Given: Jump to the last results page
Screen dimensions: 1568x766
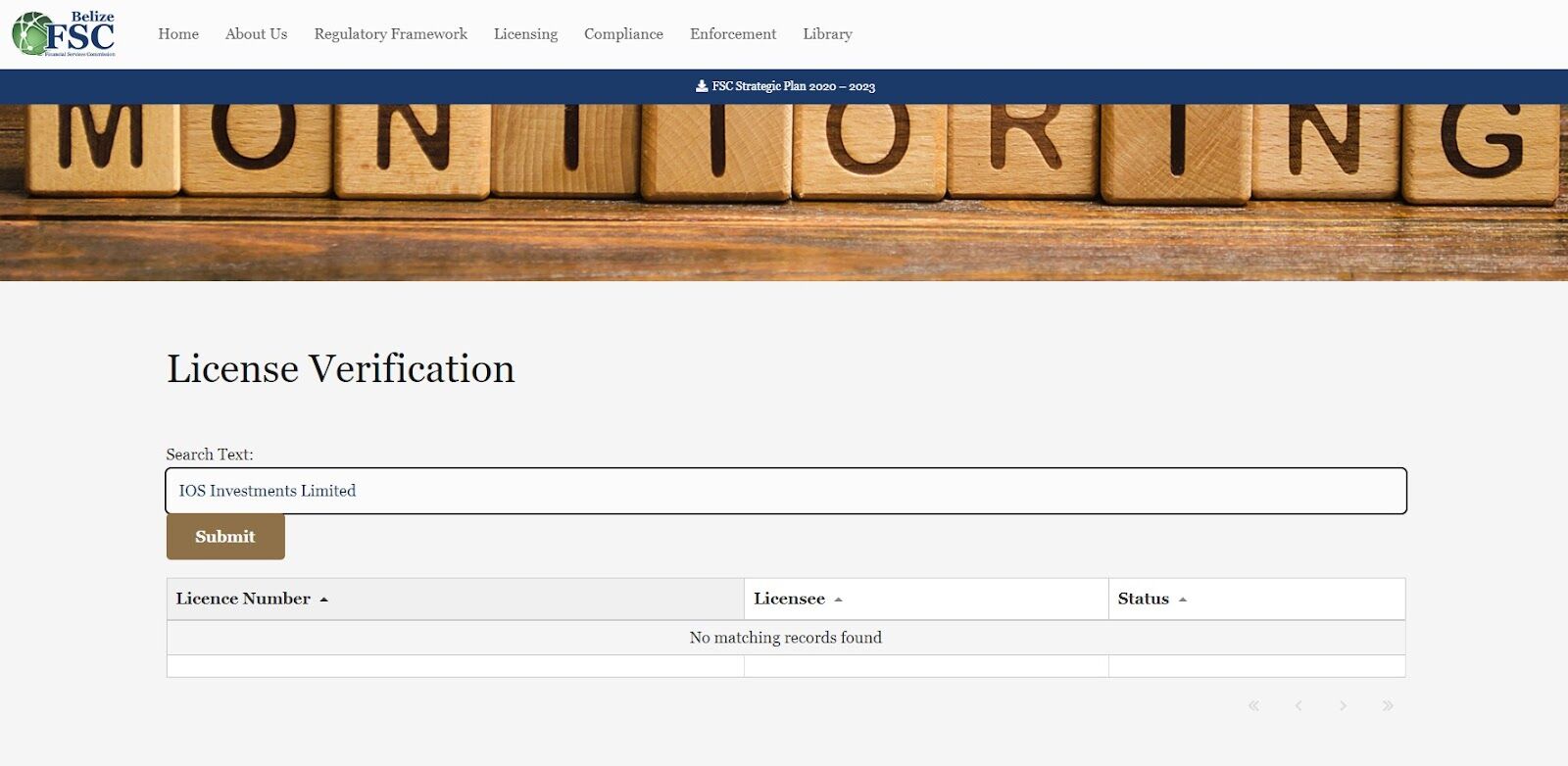Looking at the screenshot, I should click(x=1388, y=705).
